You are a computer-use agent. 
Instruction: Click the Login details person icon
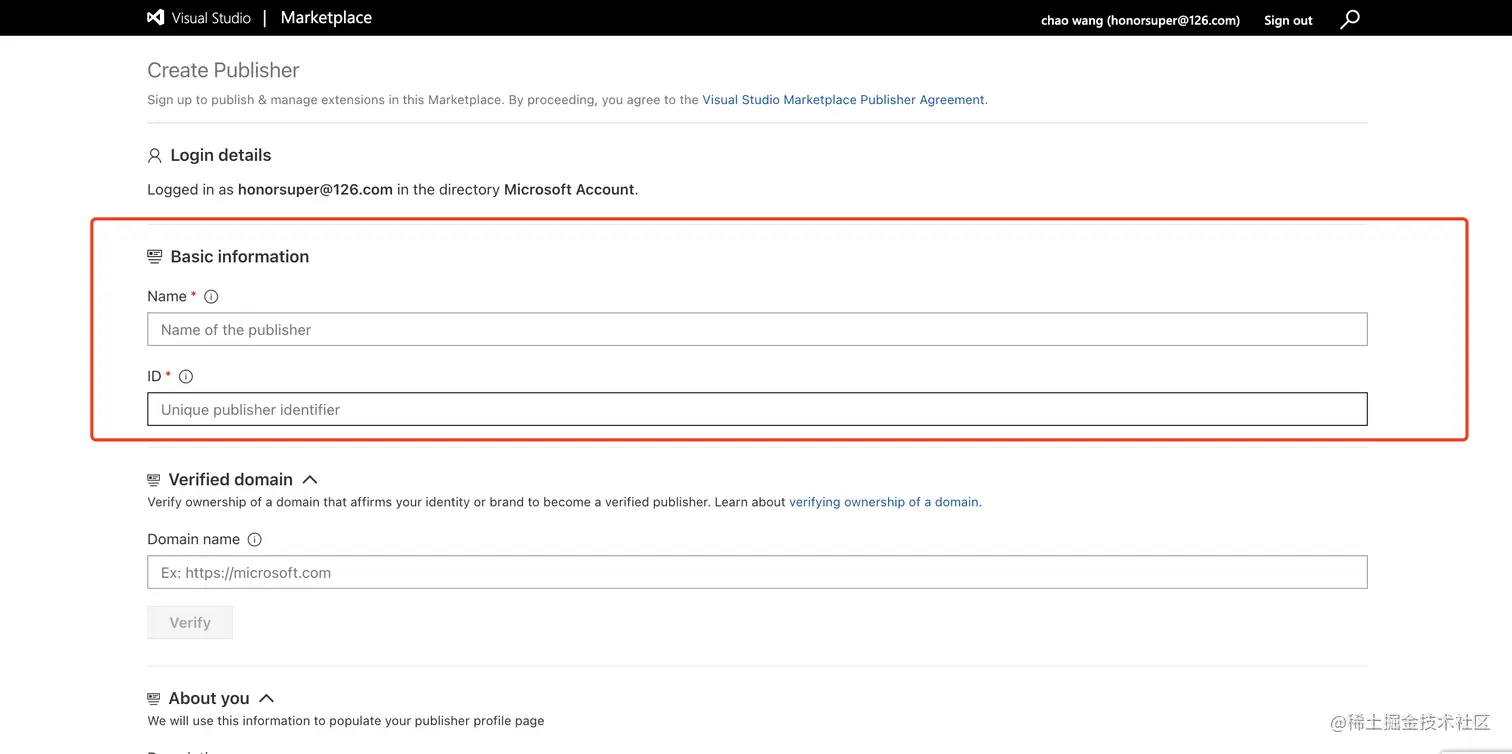point(154,156)
